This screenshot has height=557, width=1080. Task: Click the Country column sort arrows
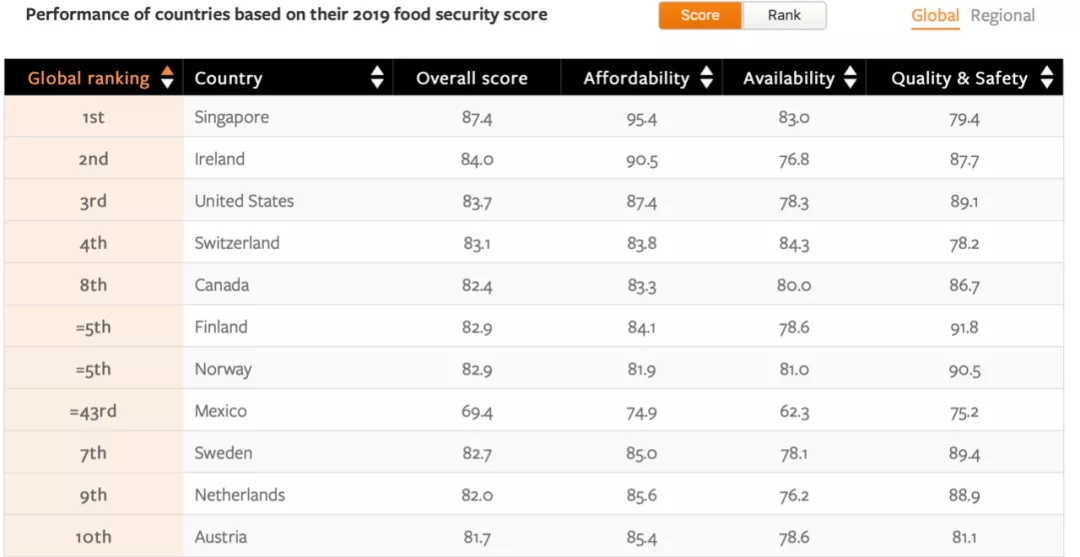[377, 78]
